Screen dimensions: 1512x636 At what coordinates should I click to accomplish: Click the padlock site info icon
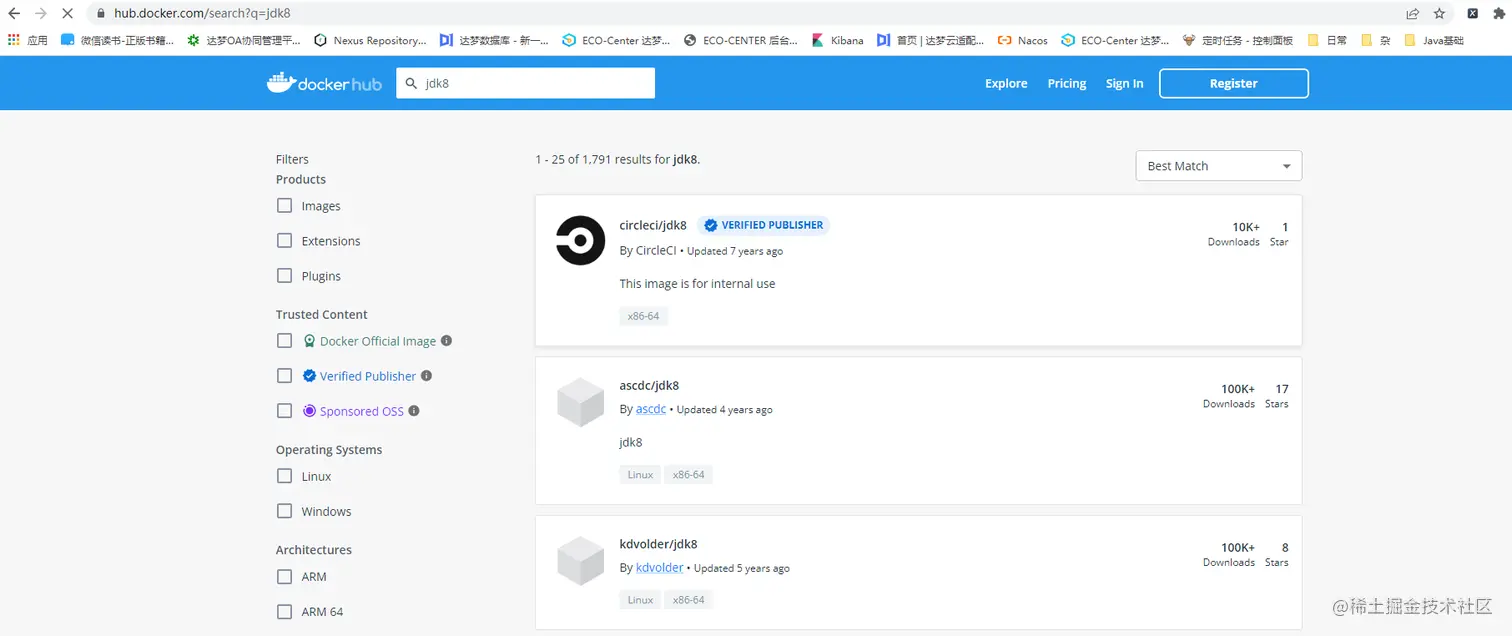coord(100,14)
